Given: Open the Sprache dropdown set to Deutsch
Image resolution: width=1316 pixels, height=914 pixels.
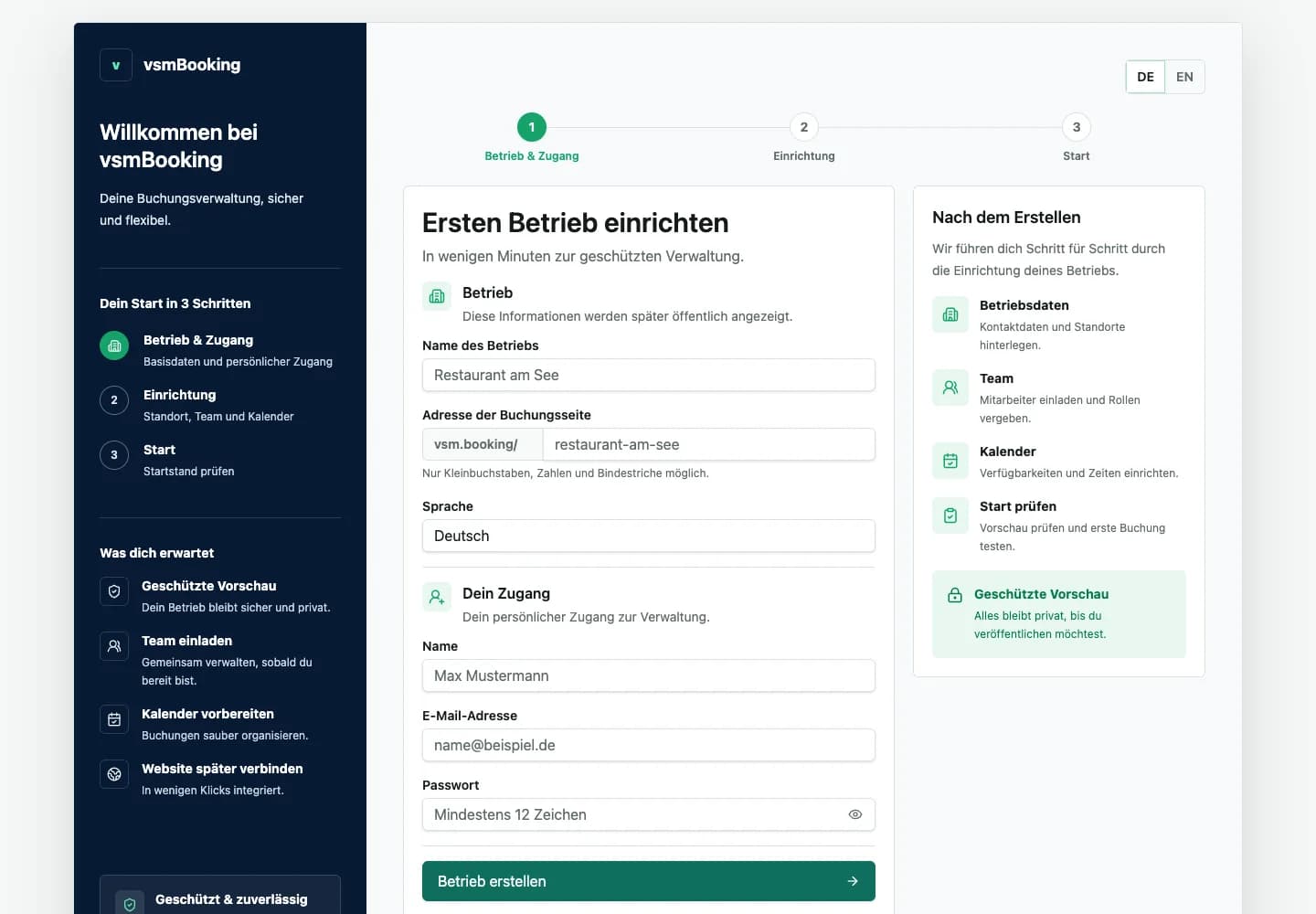Looking at the screenshot, I should pos(649,536).
